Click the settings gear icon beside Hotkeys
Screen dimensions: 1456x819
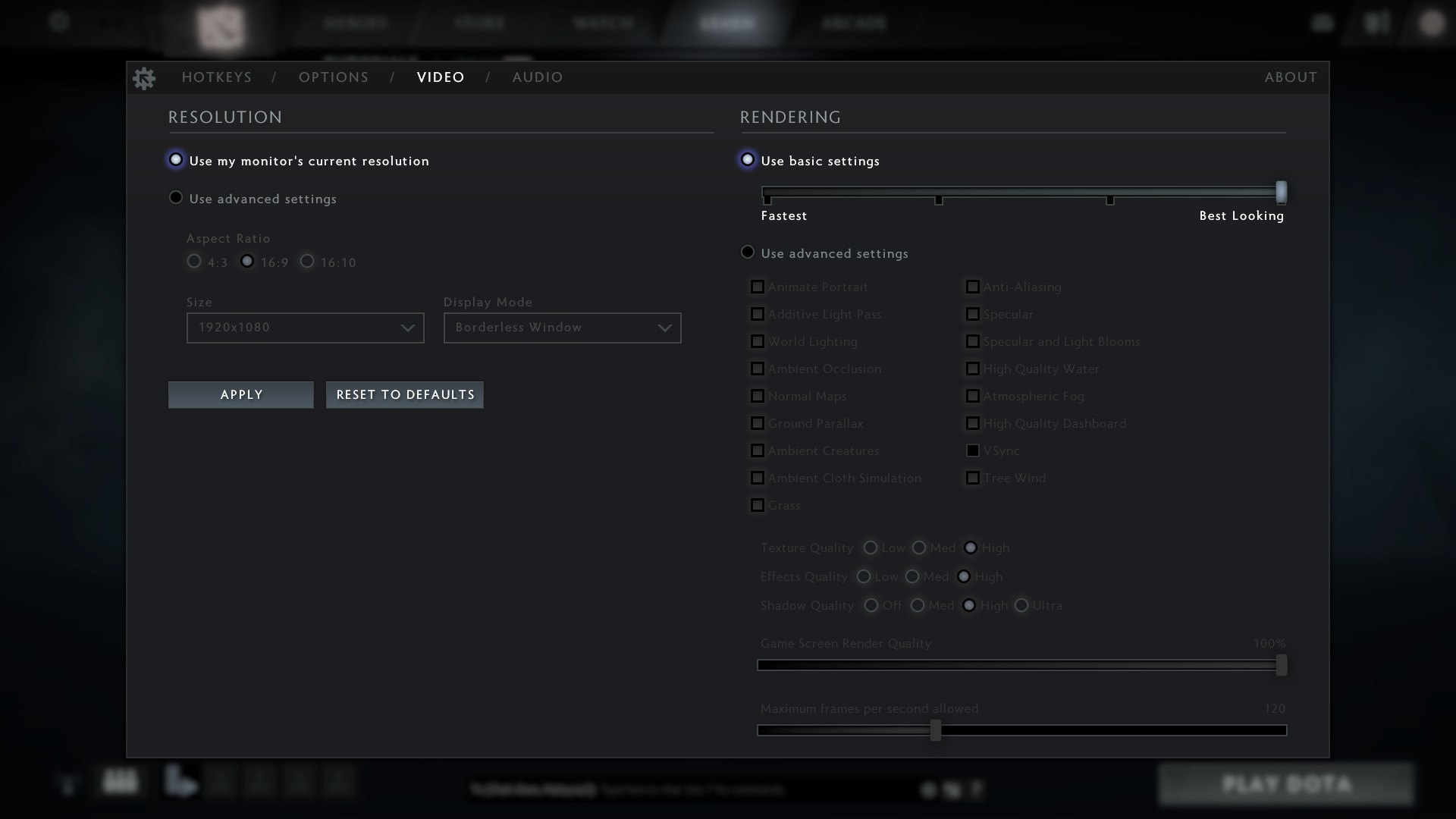point(143,78)
